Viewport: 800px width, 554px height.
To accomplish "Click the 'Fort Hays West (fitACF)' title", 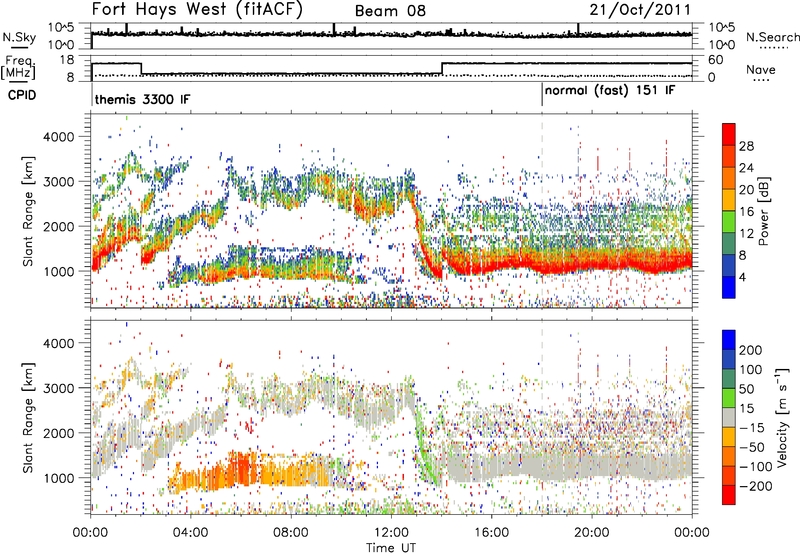I will tap(197, 10).
